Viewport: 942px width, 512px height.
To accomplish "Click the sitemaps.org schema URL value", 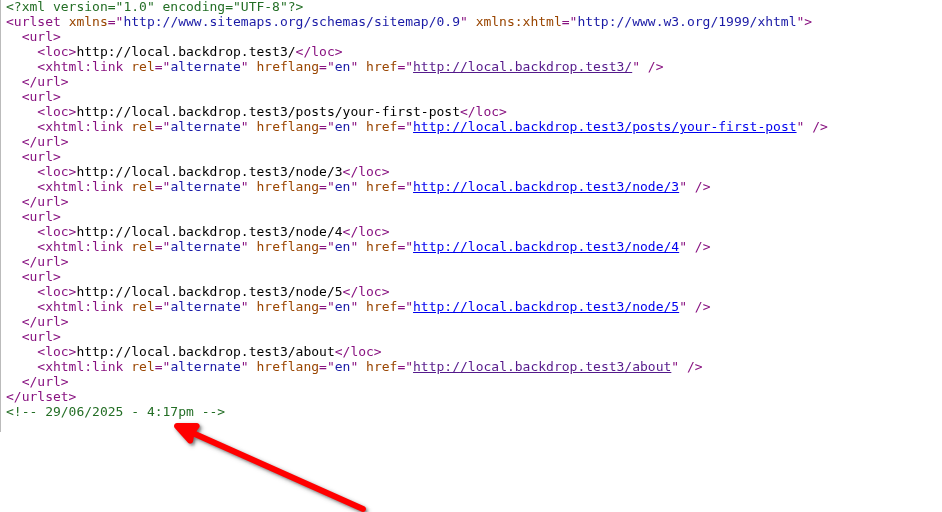I will (x=292, y=22).
